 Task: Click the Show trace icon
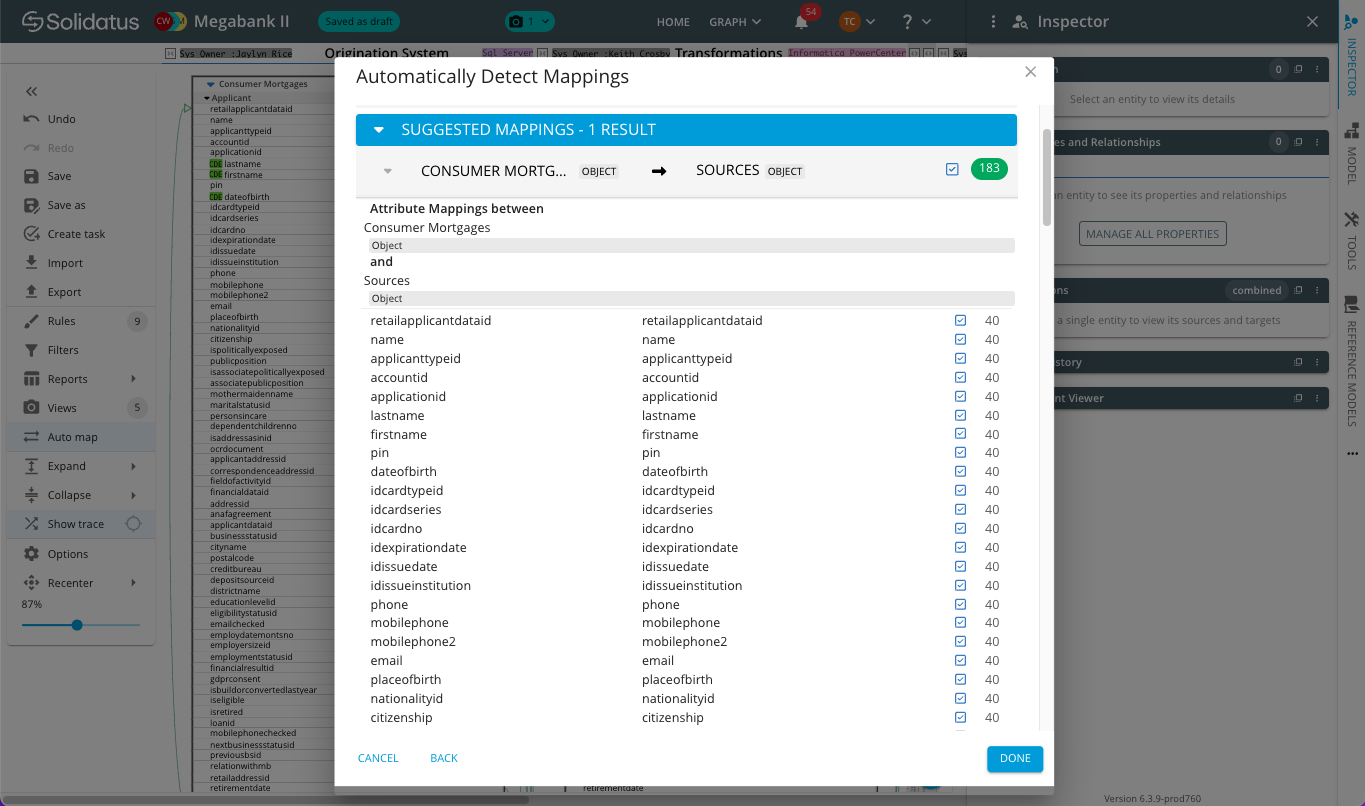click(x=31, y=524)
